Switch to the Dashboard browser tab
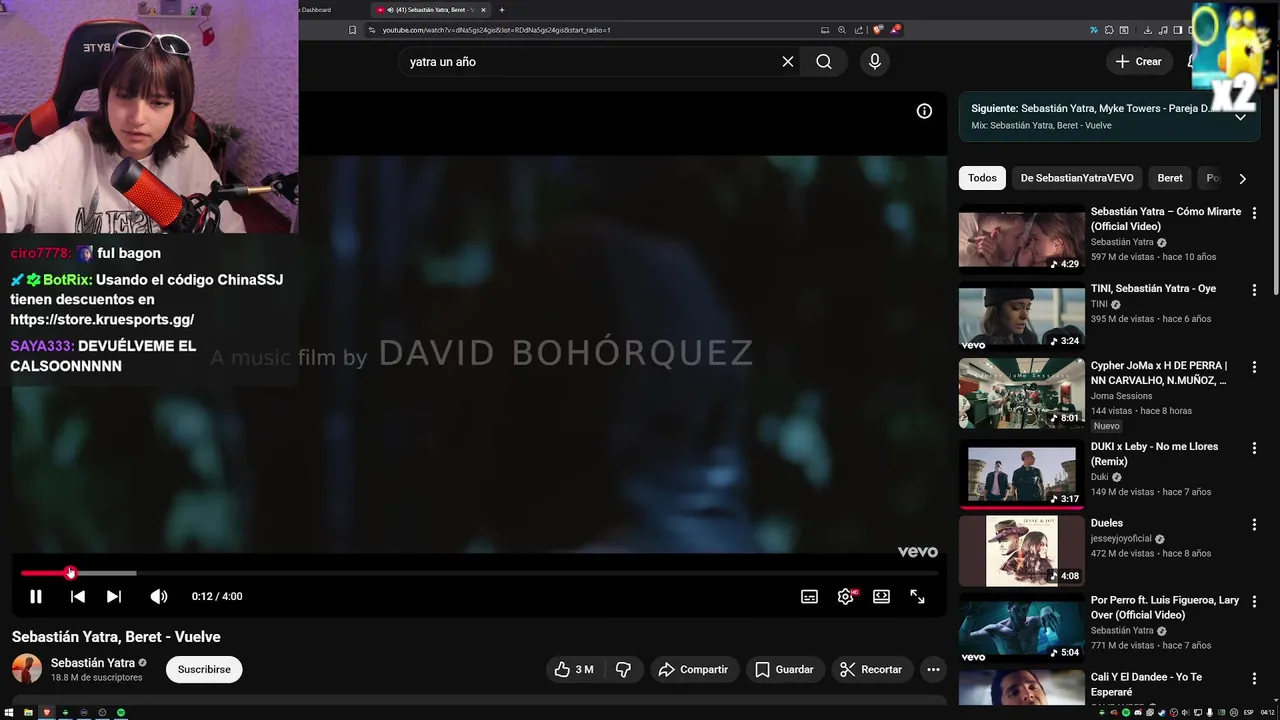The width and height of the screenshot is (1280, 720). pyautogui.click(x=315, y=10)
